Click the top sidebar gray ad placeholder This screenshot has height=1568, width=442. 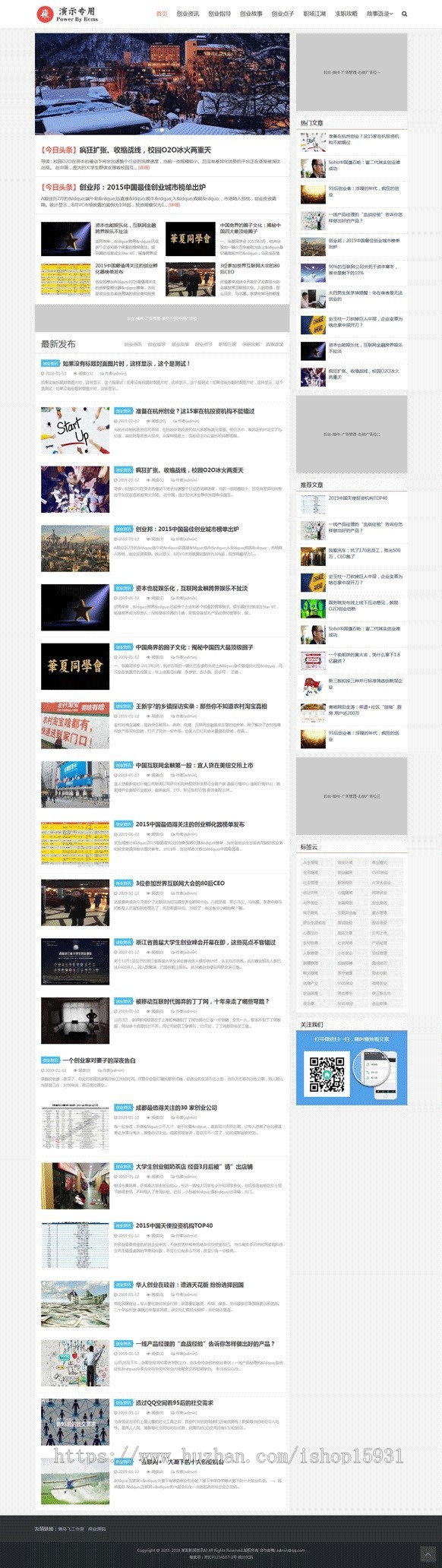point(352,73)
